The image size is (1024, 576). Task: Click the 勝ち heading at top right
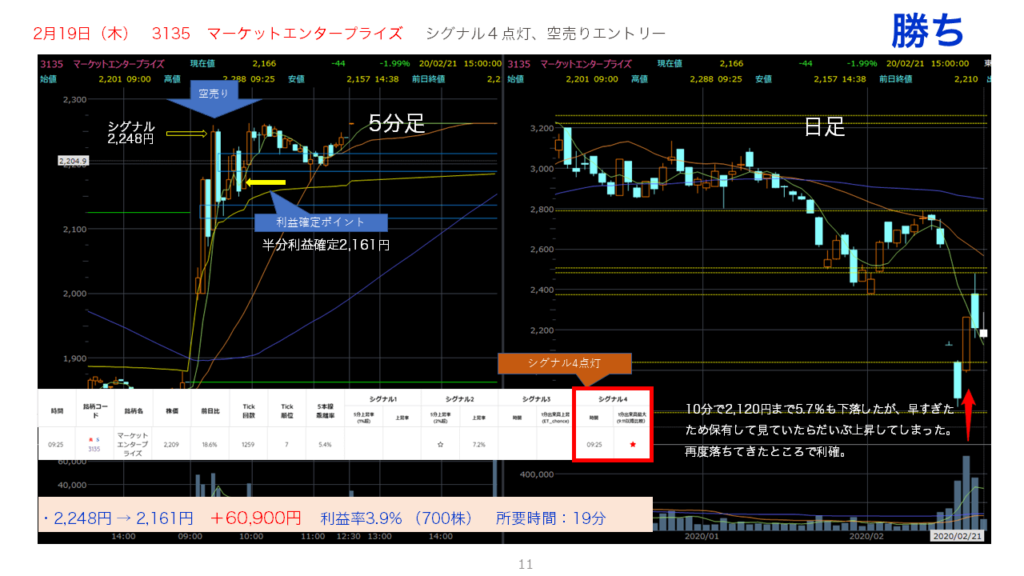[x=927, y=30]
